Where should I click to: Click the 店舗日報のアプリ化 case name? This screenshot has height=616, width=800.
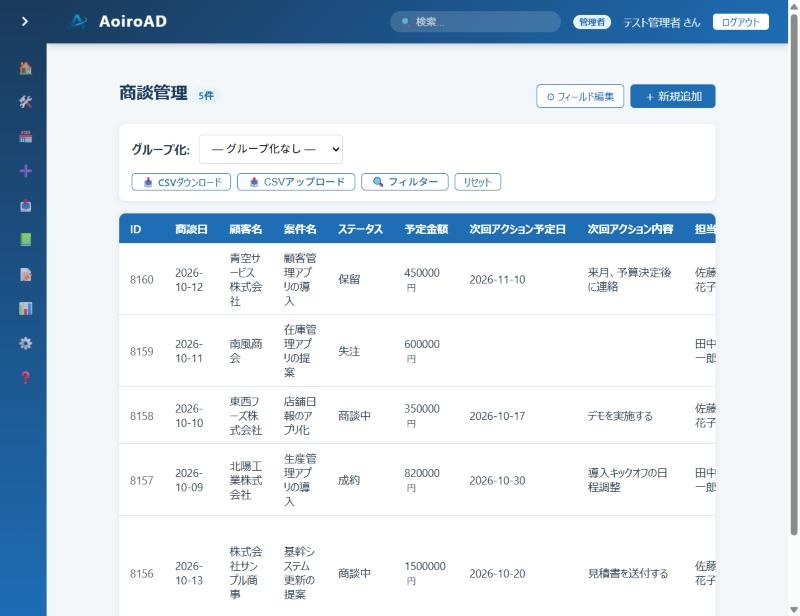pos(300,416)
